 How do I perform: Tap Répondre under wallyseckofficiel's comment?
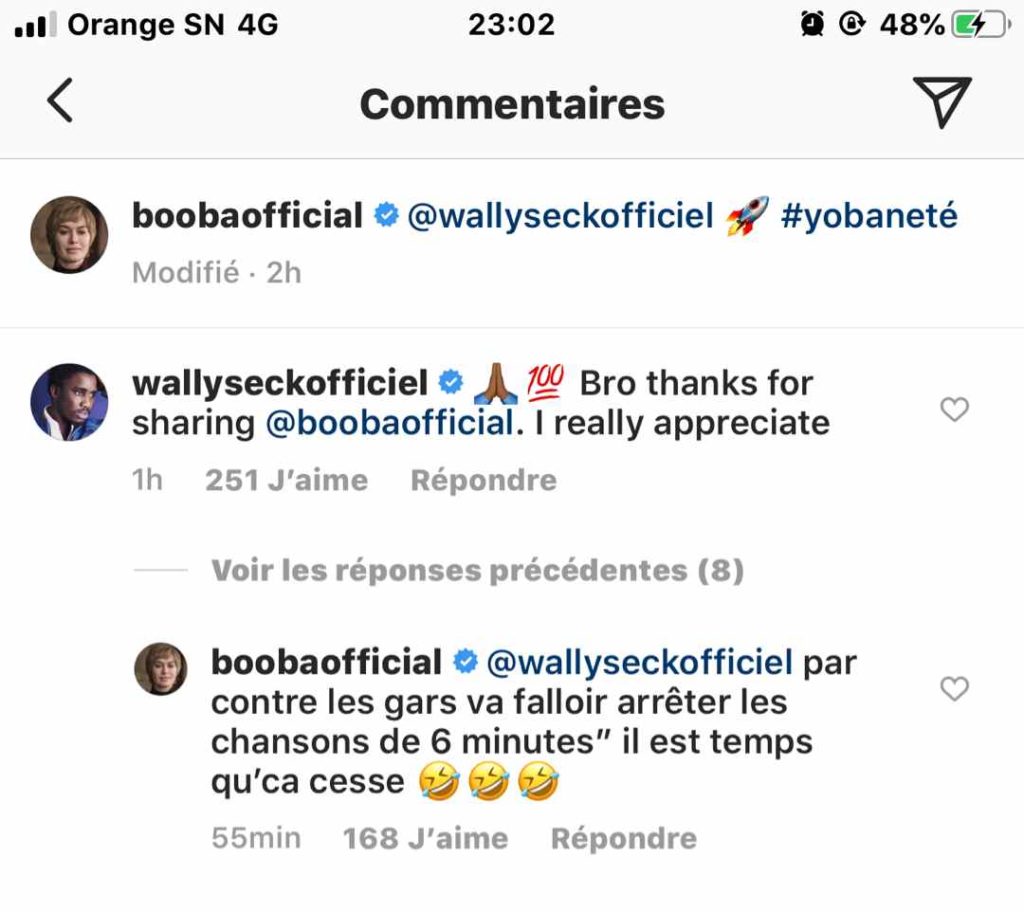click(x=483, y=480)
